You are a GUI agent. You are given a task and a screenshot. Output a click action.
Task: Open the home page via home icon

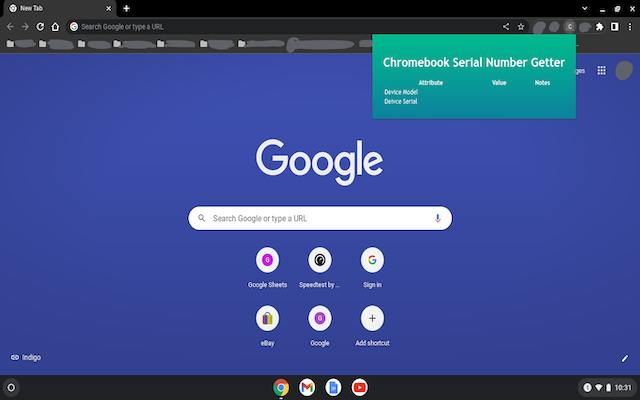[55, 27]
